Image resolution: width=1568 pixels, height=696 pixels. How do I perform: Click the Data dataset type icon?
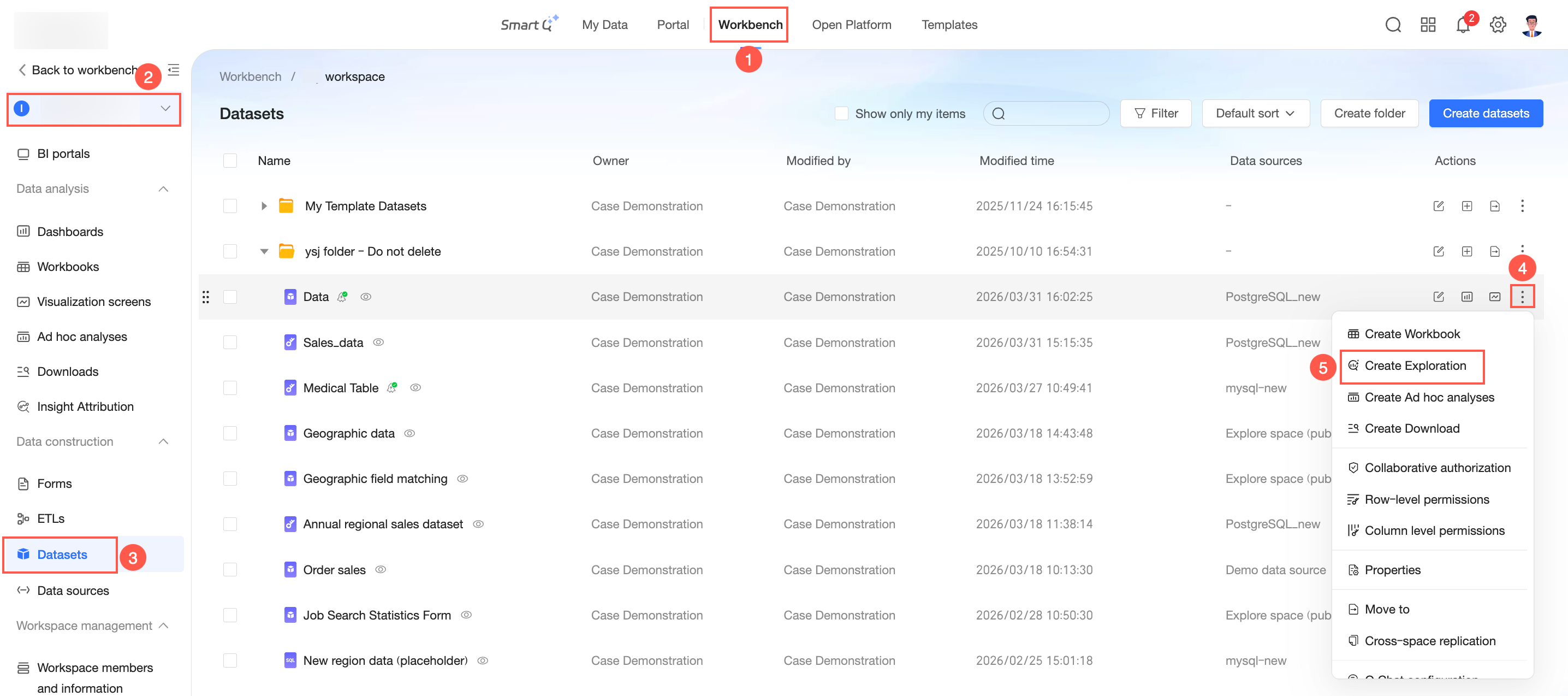[x=290, y=297]
